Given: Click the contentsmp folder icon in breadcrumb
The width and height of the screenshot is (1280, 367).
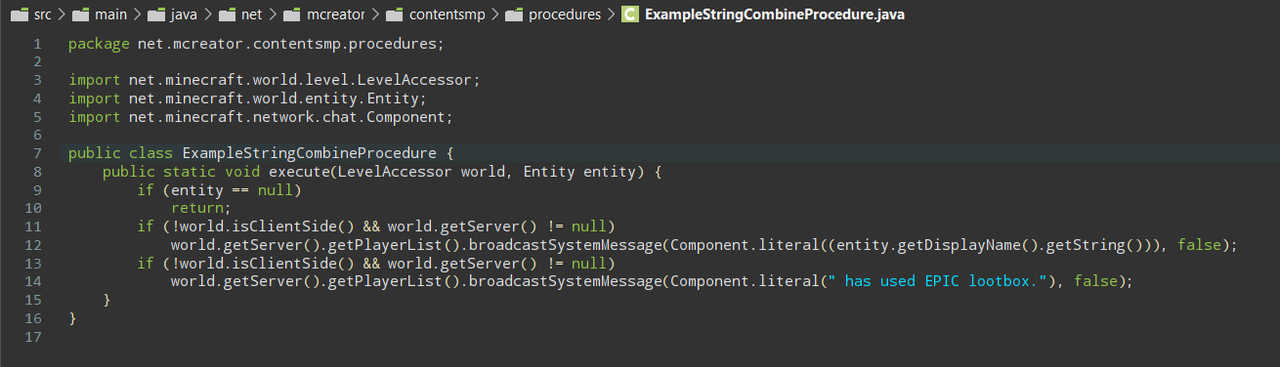Looking at the screenshot, I should click(394, 15).
